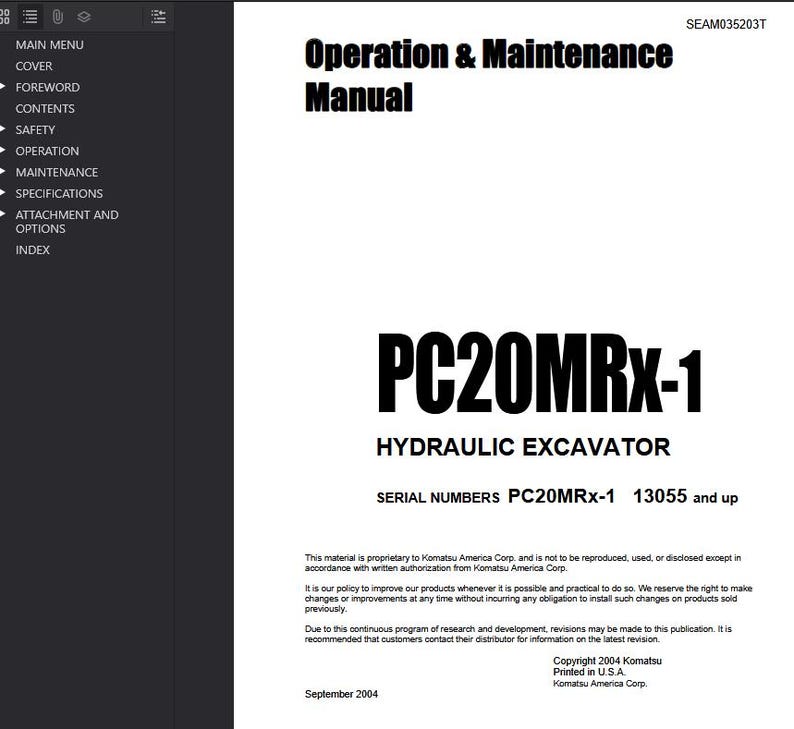Open the MAINTENANCE bookmark
Viewport: 794px width, 729px height.
[57, 173]
